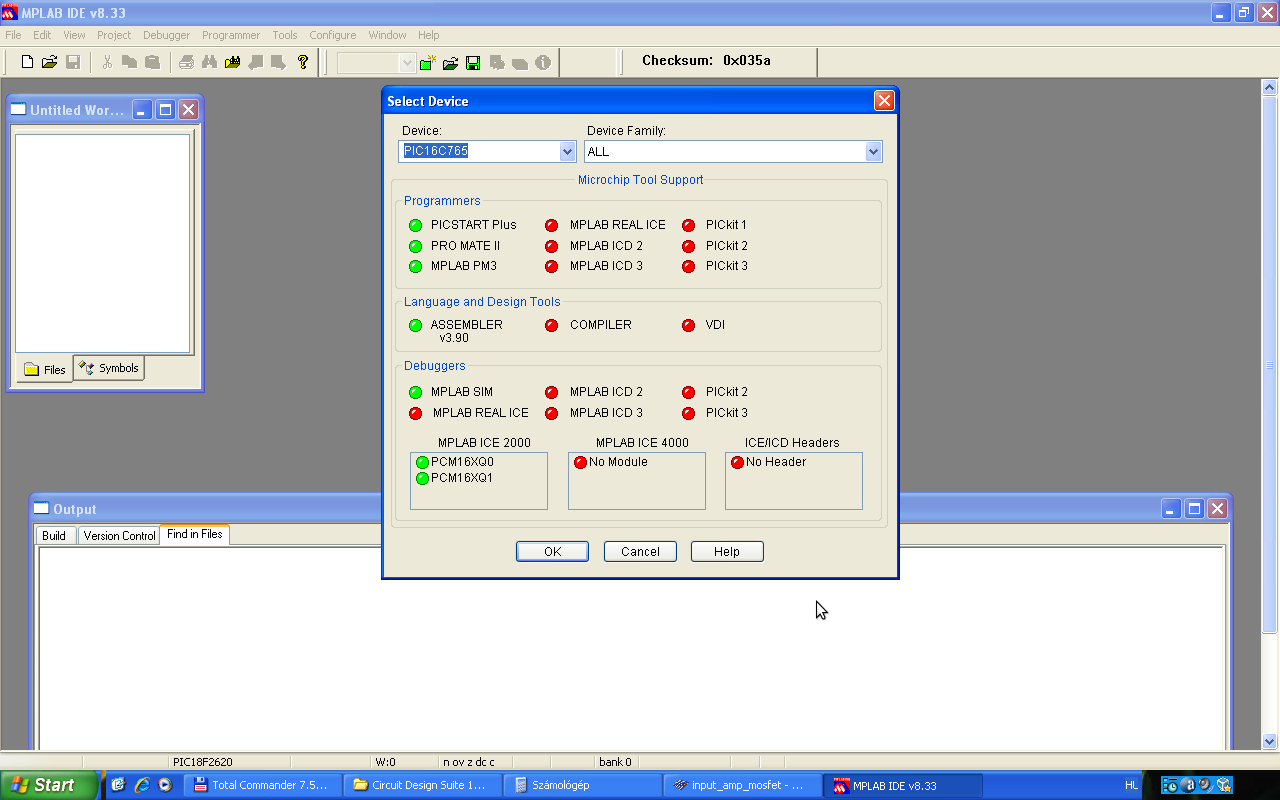1280x800 pixels.
Task: Minimize the Output window
Action: coord(1172,509)
